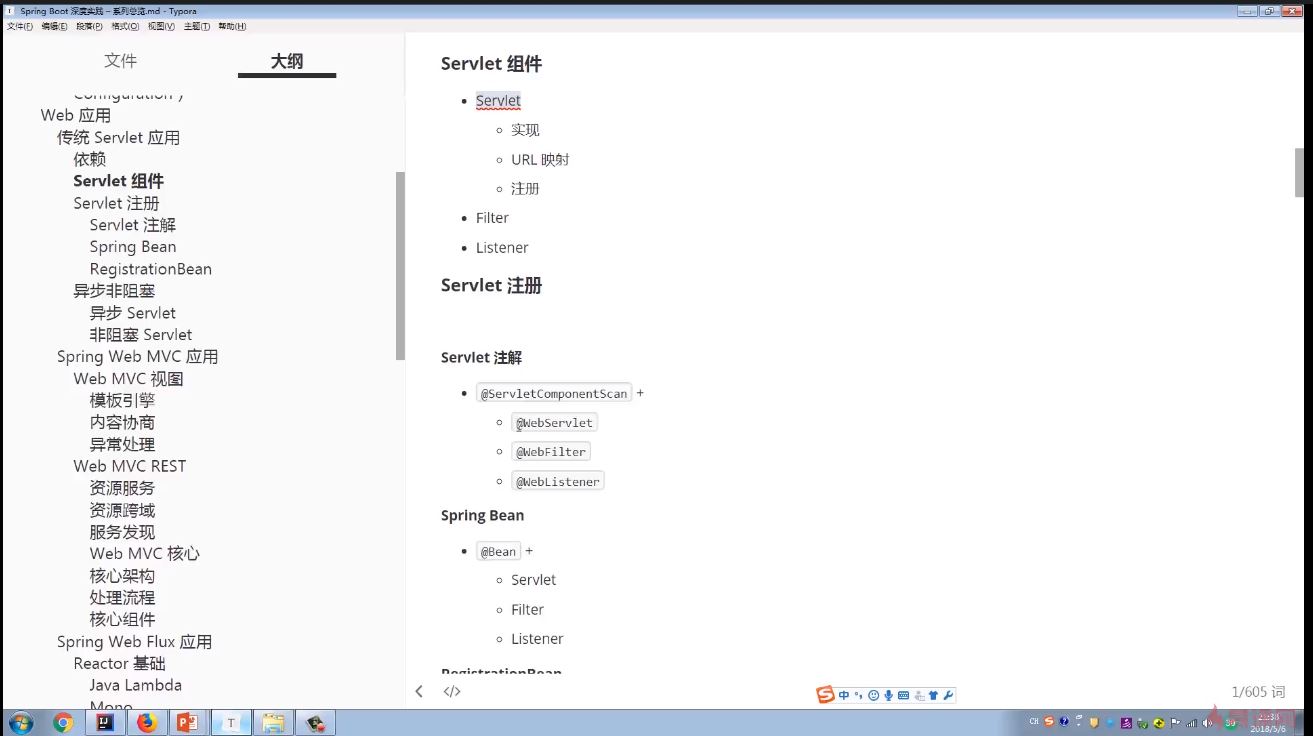The height and width of the screenshot is (736, 1313).
Task: Go to 'Spring Bean' outline entry
Action: tap(133, 247)
